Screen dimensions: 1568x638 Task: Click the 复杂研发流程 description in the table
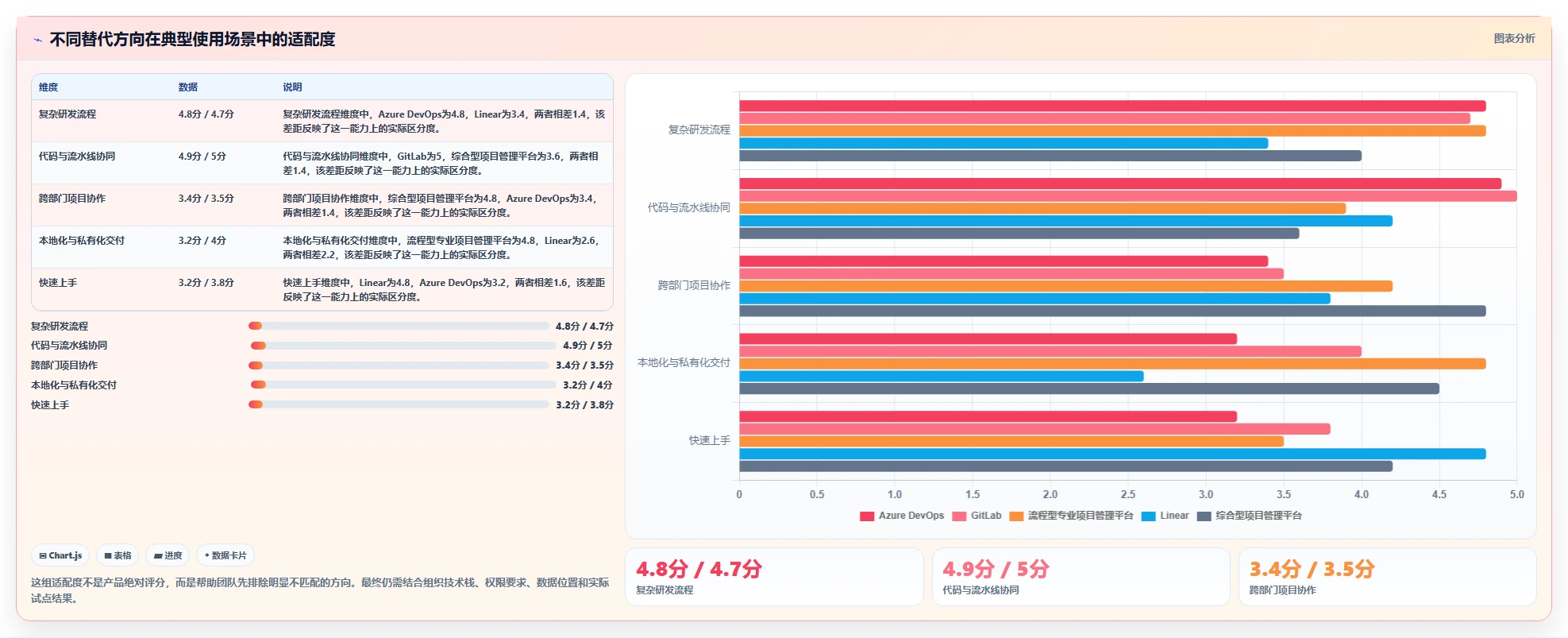click(445, 122)
